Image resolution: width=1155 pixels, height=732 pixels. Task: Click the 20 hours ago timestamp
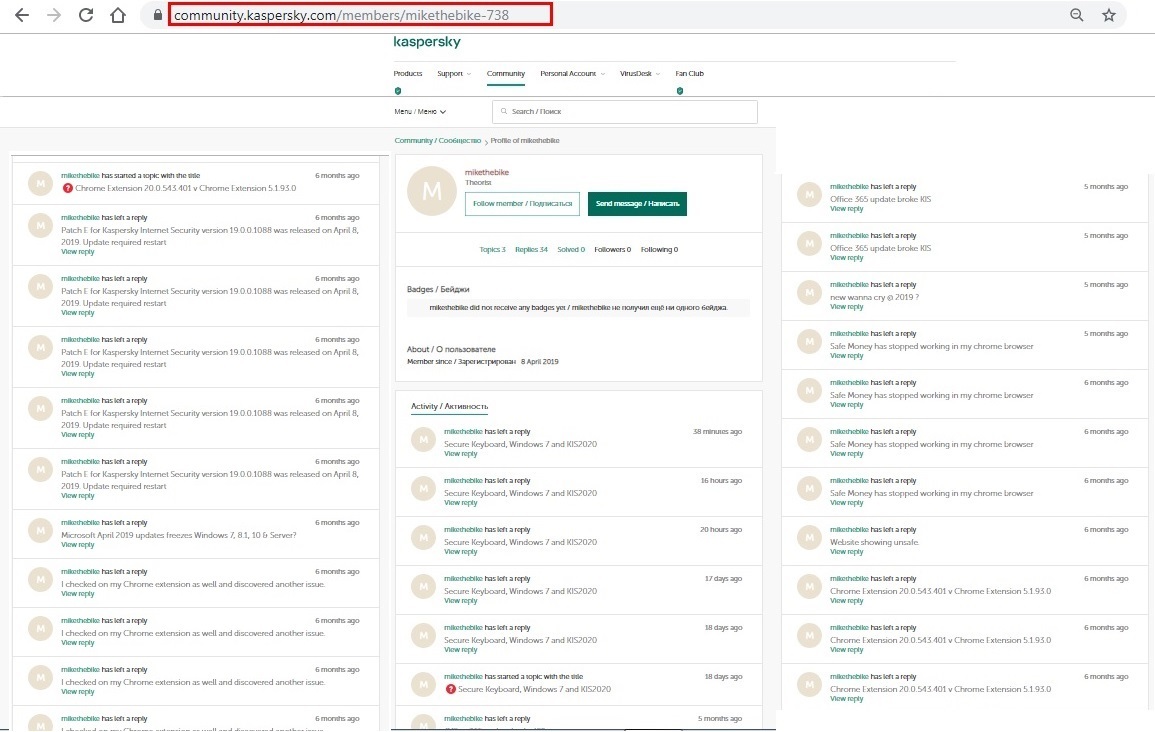(721, 529)
